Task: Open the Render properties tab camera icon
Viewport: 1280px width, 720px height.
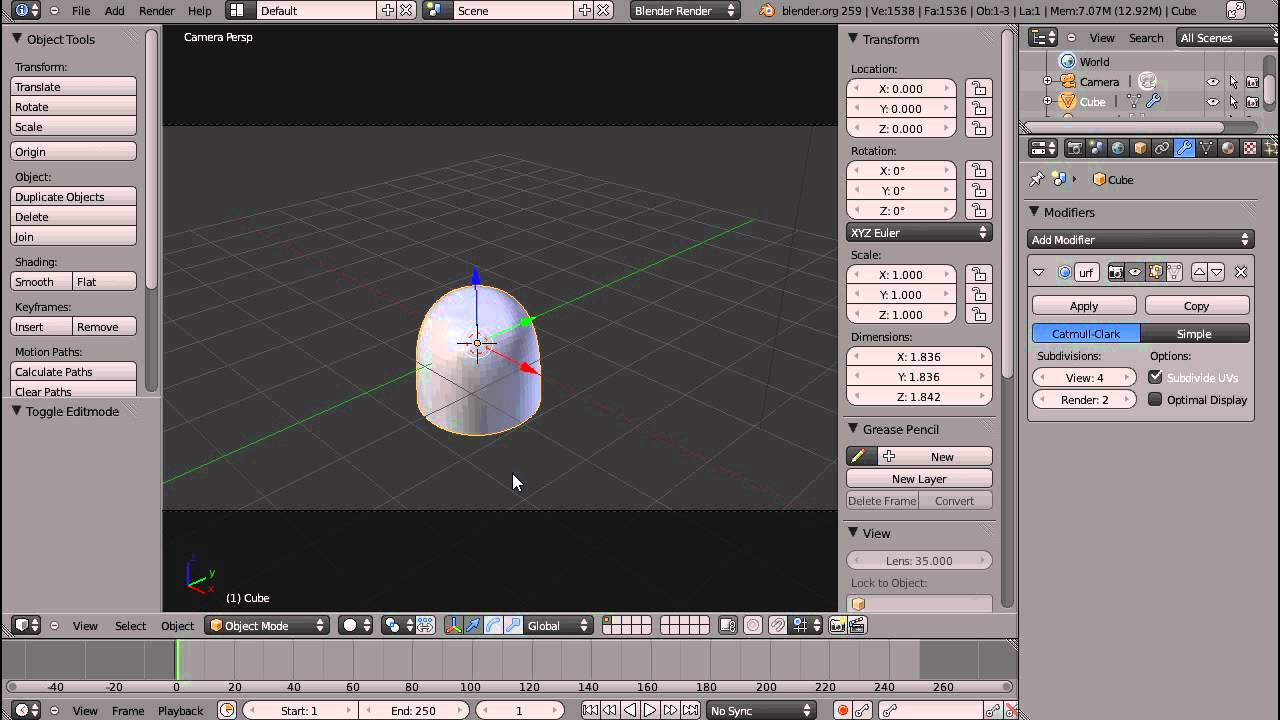Action: 1074,148
